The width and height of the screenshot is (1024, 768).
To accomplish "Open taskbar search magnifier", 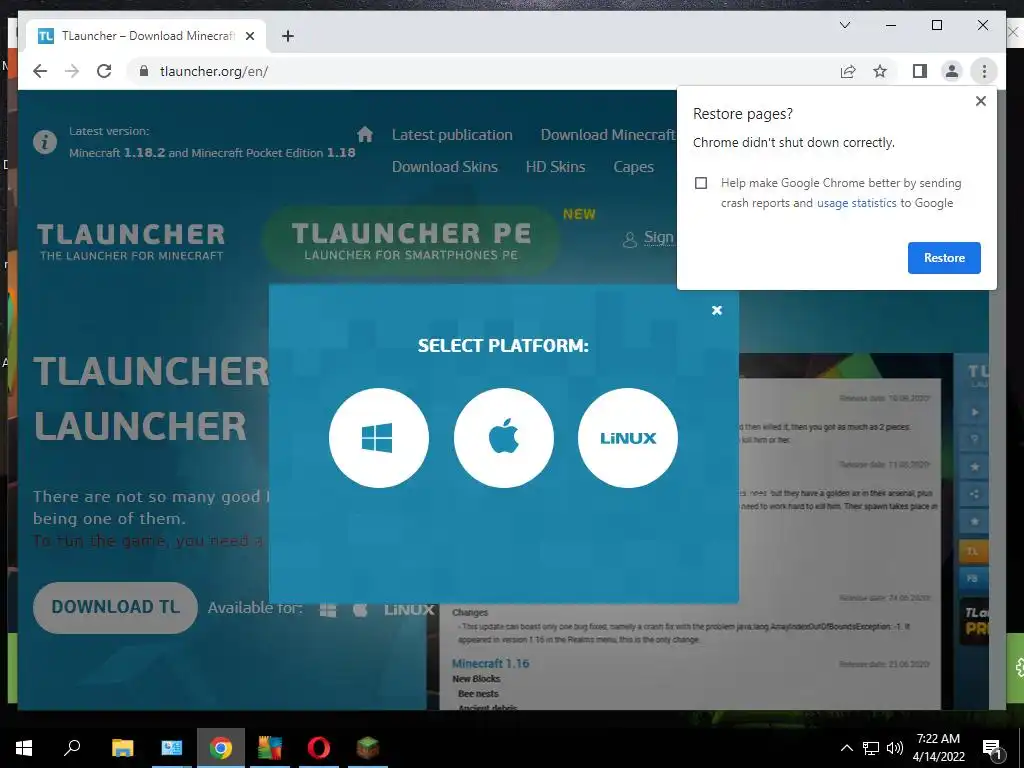I will [x=72, y=748].
